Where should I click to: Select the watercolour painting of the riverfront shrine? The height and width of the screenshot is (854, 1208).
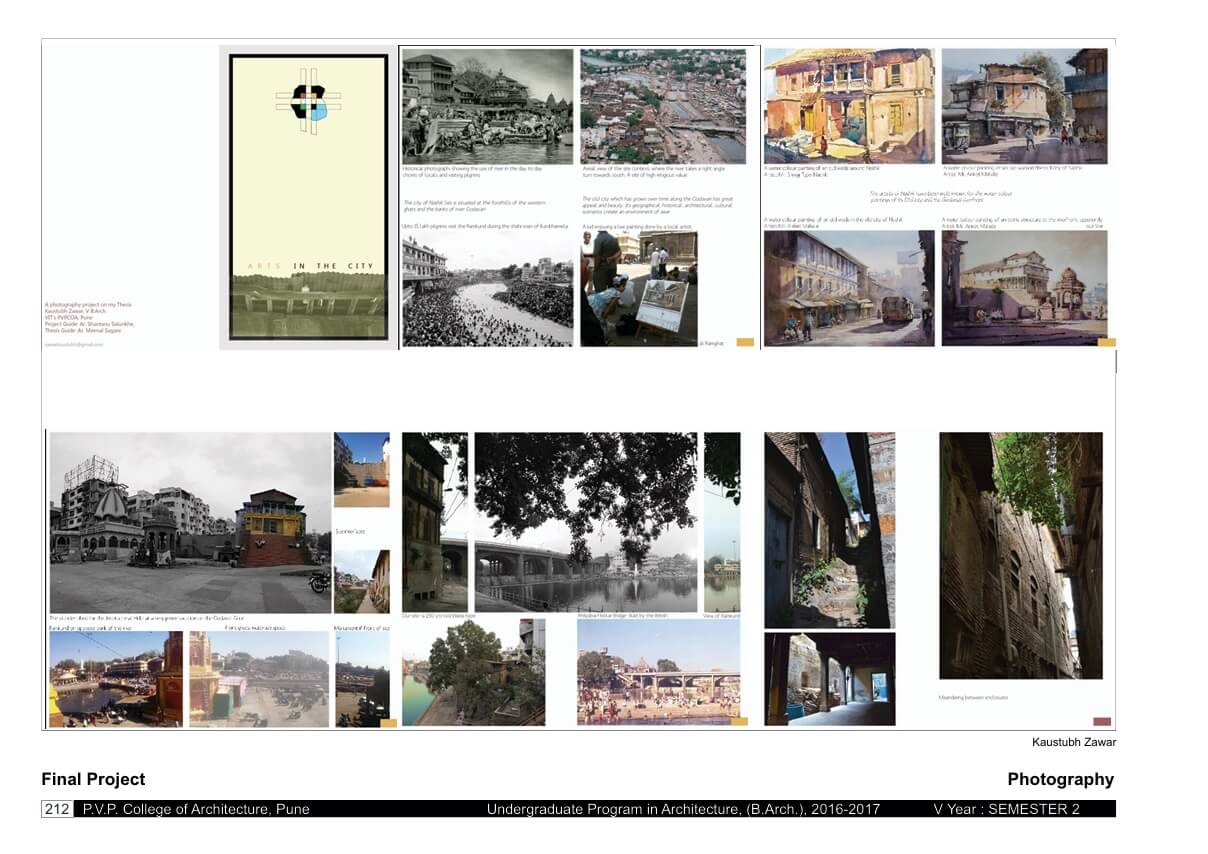click(x=1024, y=288)
